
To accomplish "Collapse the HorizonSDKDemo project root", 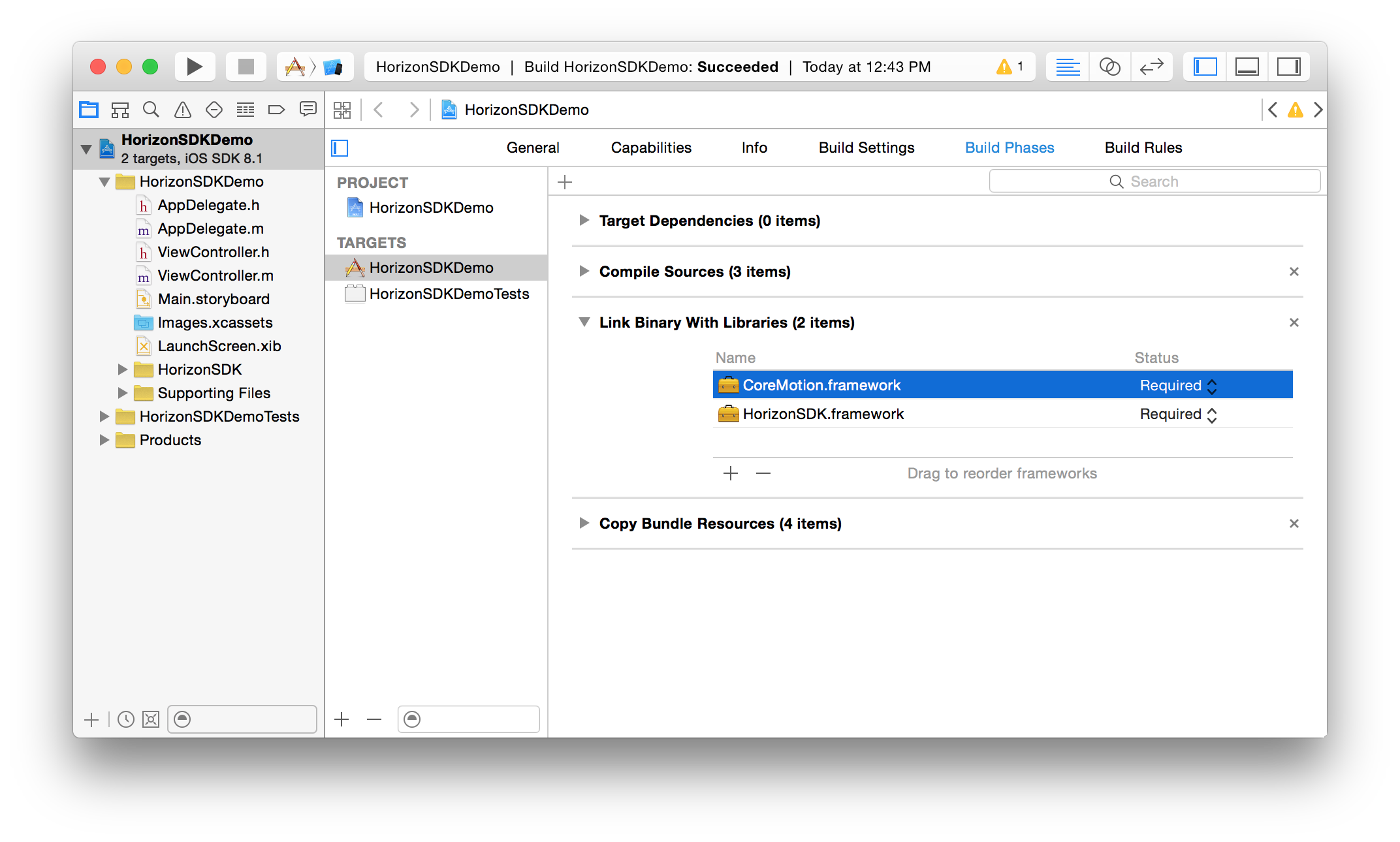I will [86, 149].
